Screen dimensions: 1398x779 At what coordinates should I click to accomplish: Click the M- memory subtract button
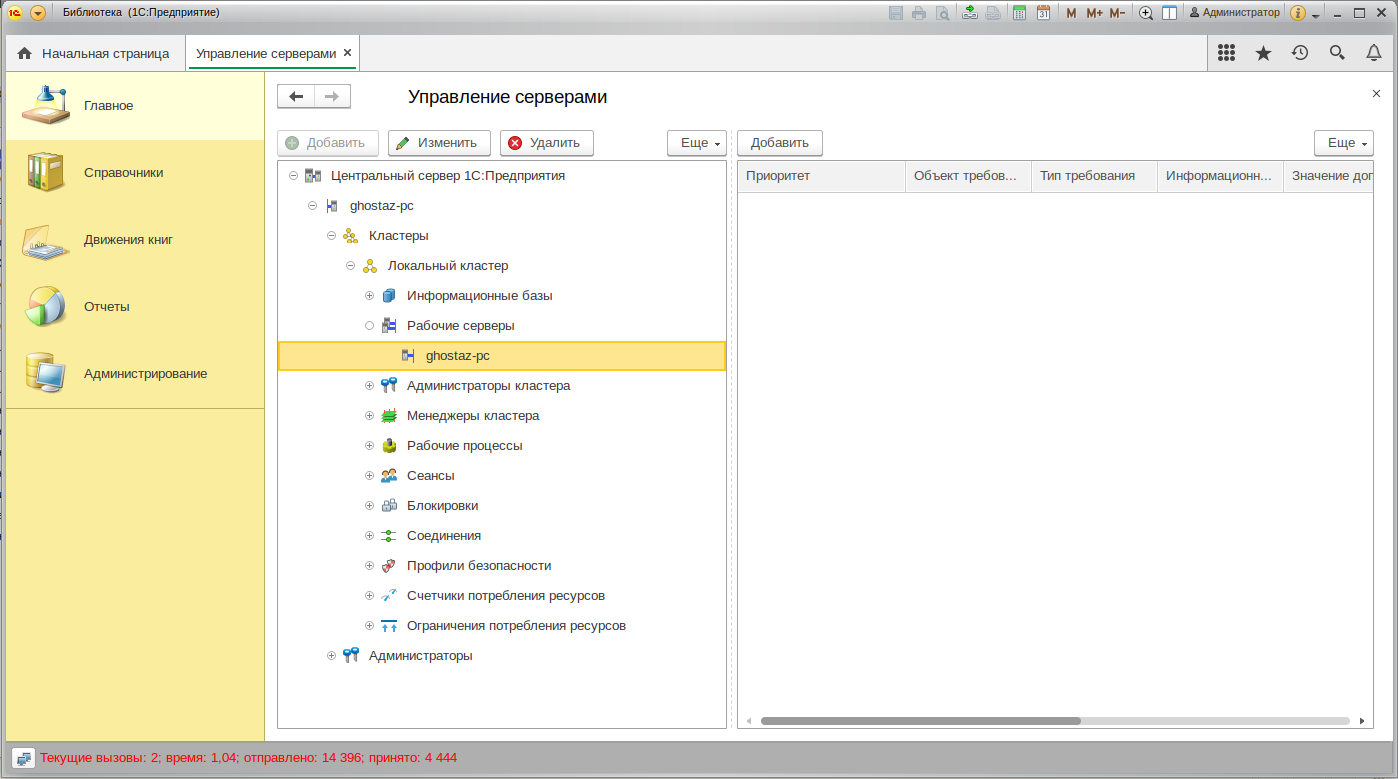click(1117, 13)
